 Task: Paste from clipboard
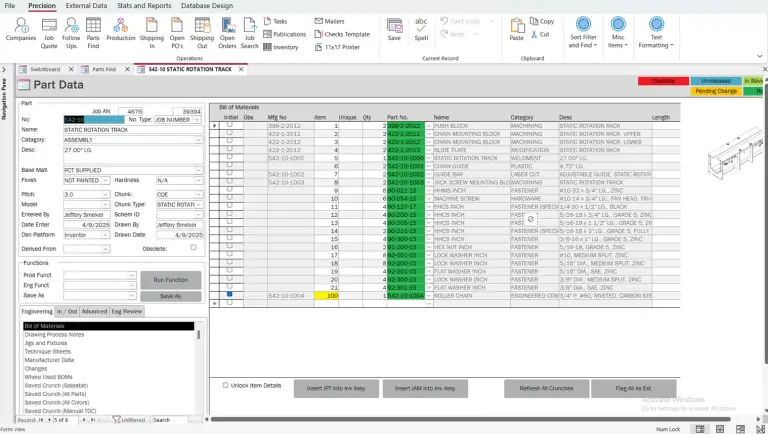pyautogui.click(x=517, y=29)
